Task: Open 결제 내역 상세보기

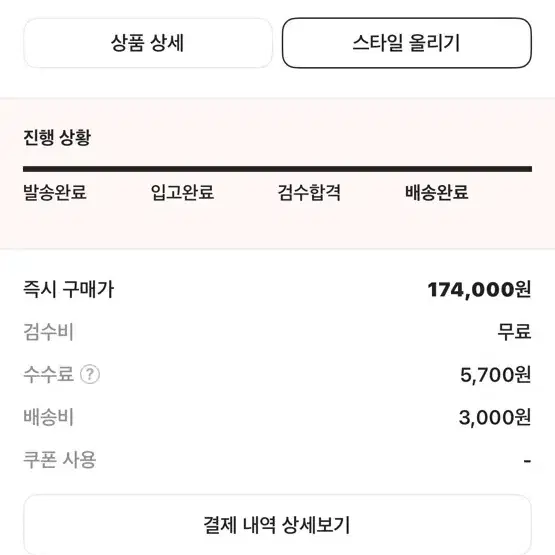Action: pyautogui.click(x=278, y=525)
